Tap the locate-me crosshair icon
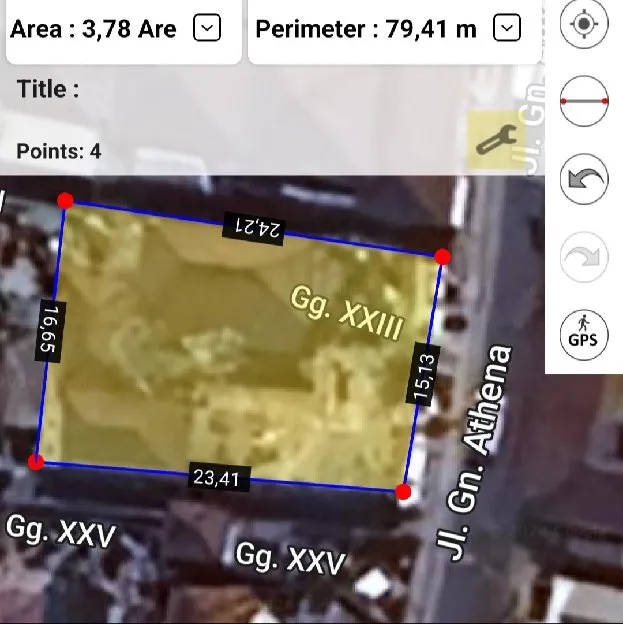The height and width of the screenshot is (624, 623). [x=584, y=23]
